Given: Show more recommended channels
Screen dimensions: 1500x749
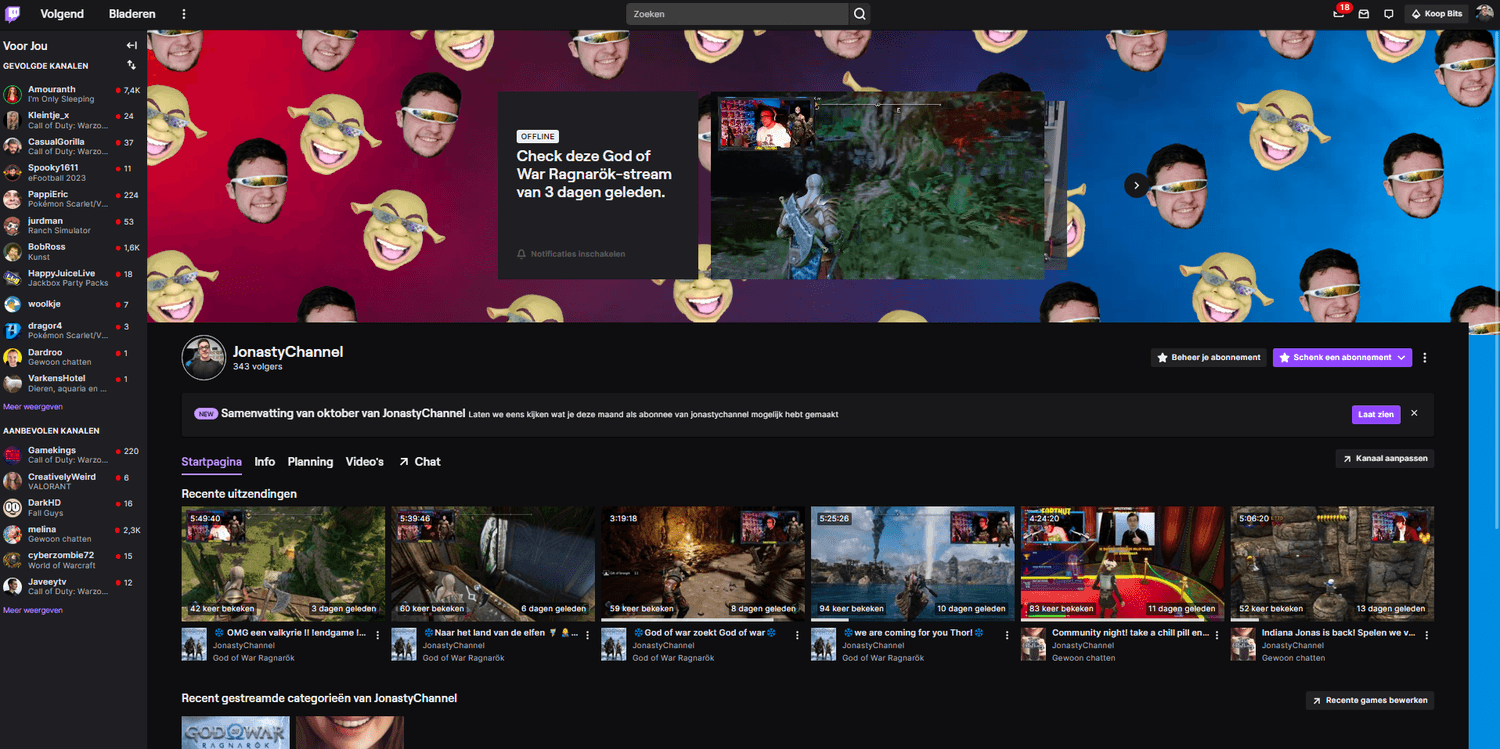Looking at the screenshot, I should (33, 610).
